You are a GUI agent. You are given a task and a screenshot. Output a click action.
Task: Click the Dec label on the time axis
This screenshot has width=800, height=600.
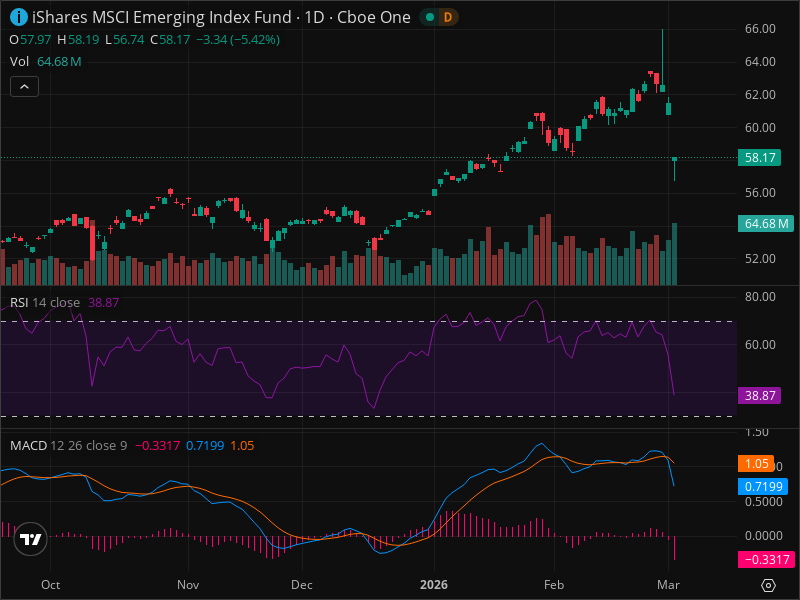click(x=302, y=585)
